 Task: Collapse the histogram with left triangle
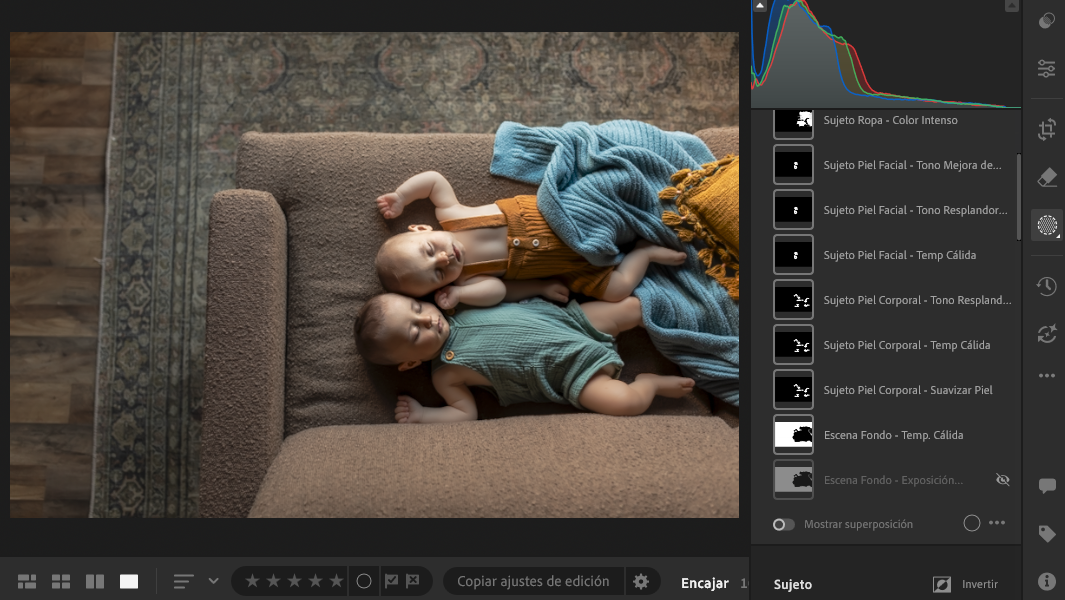[x=760, y=6]
